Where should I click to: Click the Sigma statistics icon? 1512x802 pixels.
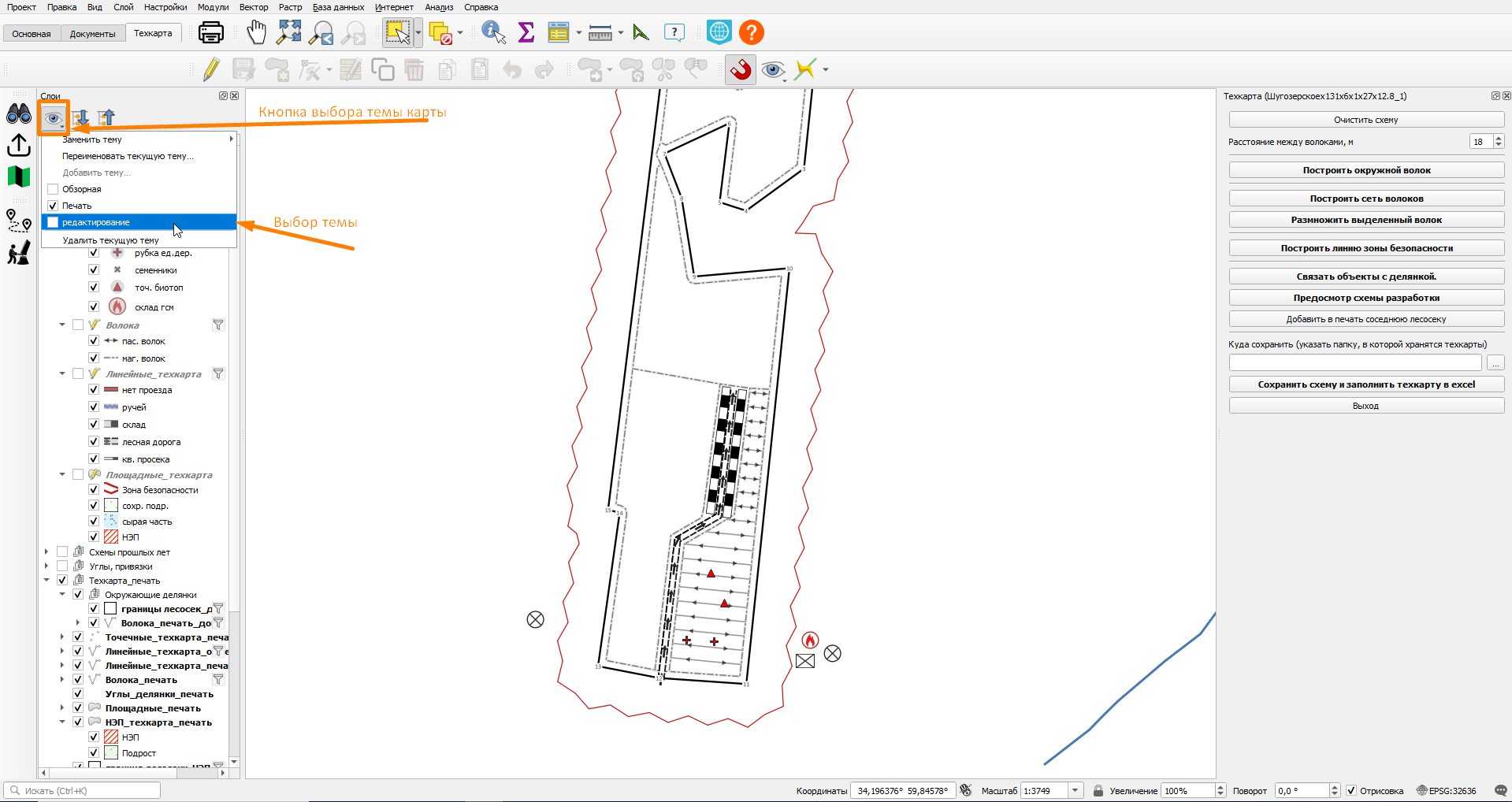(x=526, y=32)
